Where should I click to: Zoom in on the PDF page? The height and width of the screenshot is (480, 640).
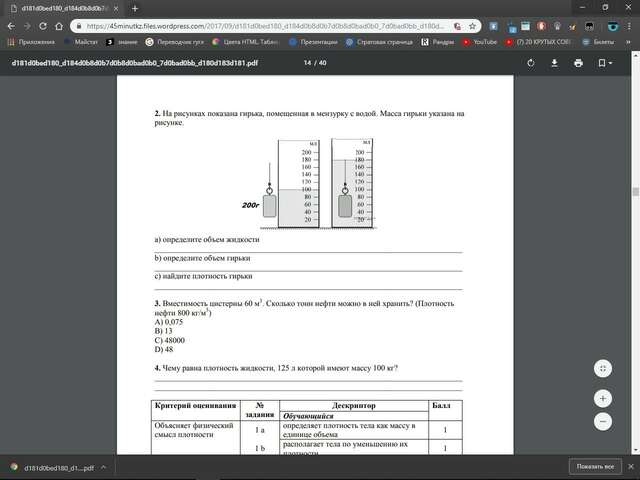click(602, 399)
